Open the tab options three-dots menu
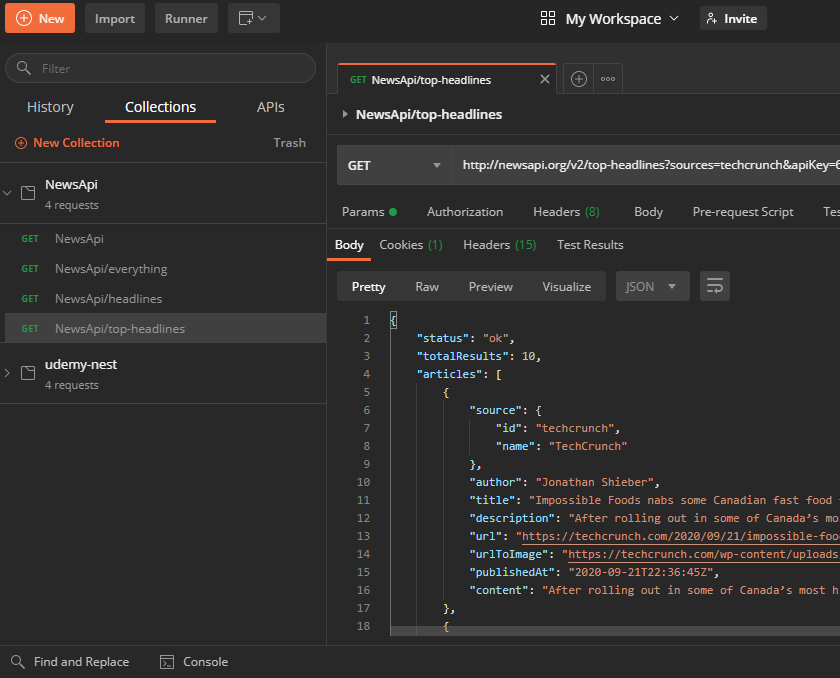This screenshot has height=678, width=840. (x=608, y=79)
